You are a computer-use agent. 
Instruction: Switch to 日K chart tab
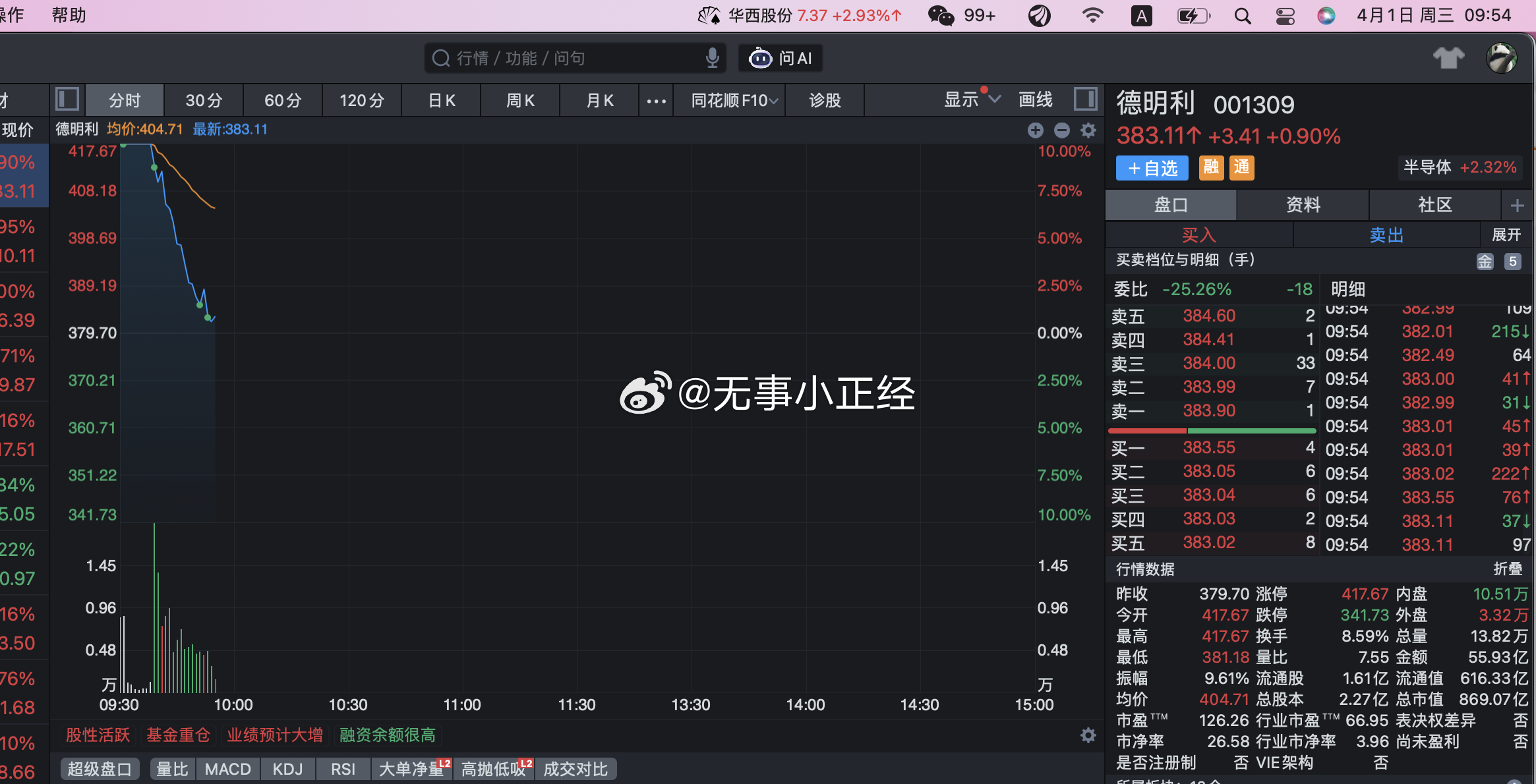[441, 100]
